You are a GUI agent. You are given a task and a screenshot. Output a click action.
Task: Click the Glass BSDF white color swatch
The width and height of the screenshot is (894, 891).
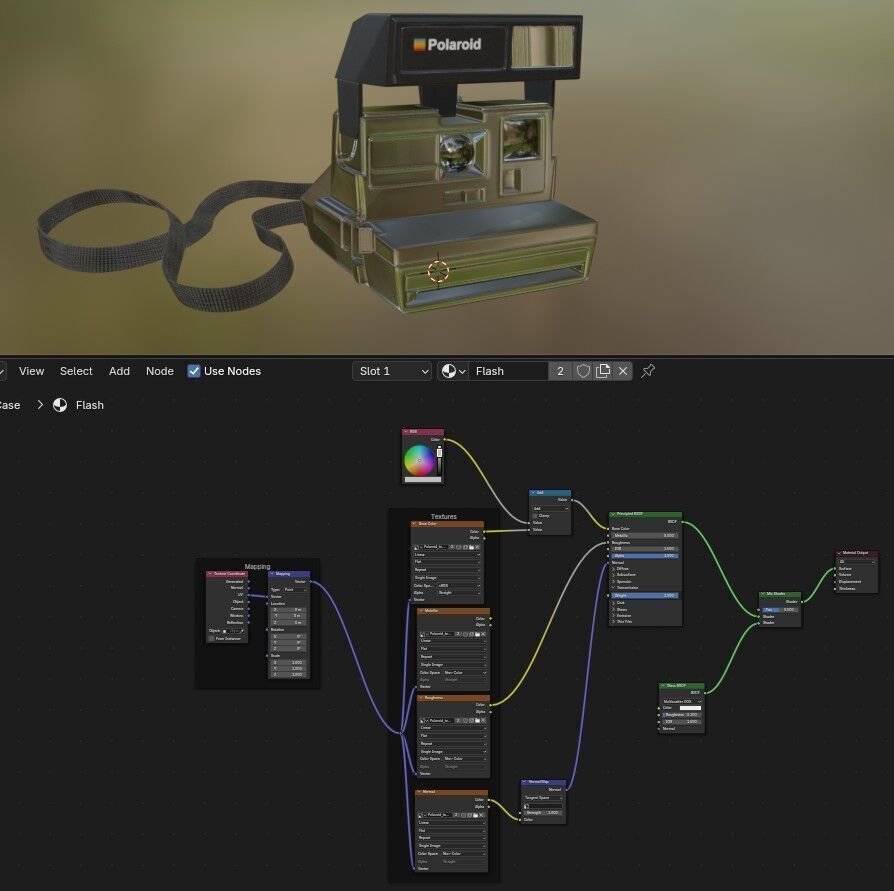click(x=690, y=708)
